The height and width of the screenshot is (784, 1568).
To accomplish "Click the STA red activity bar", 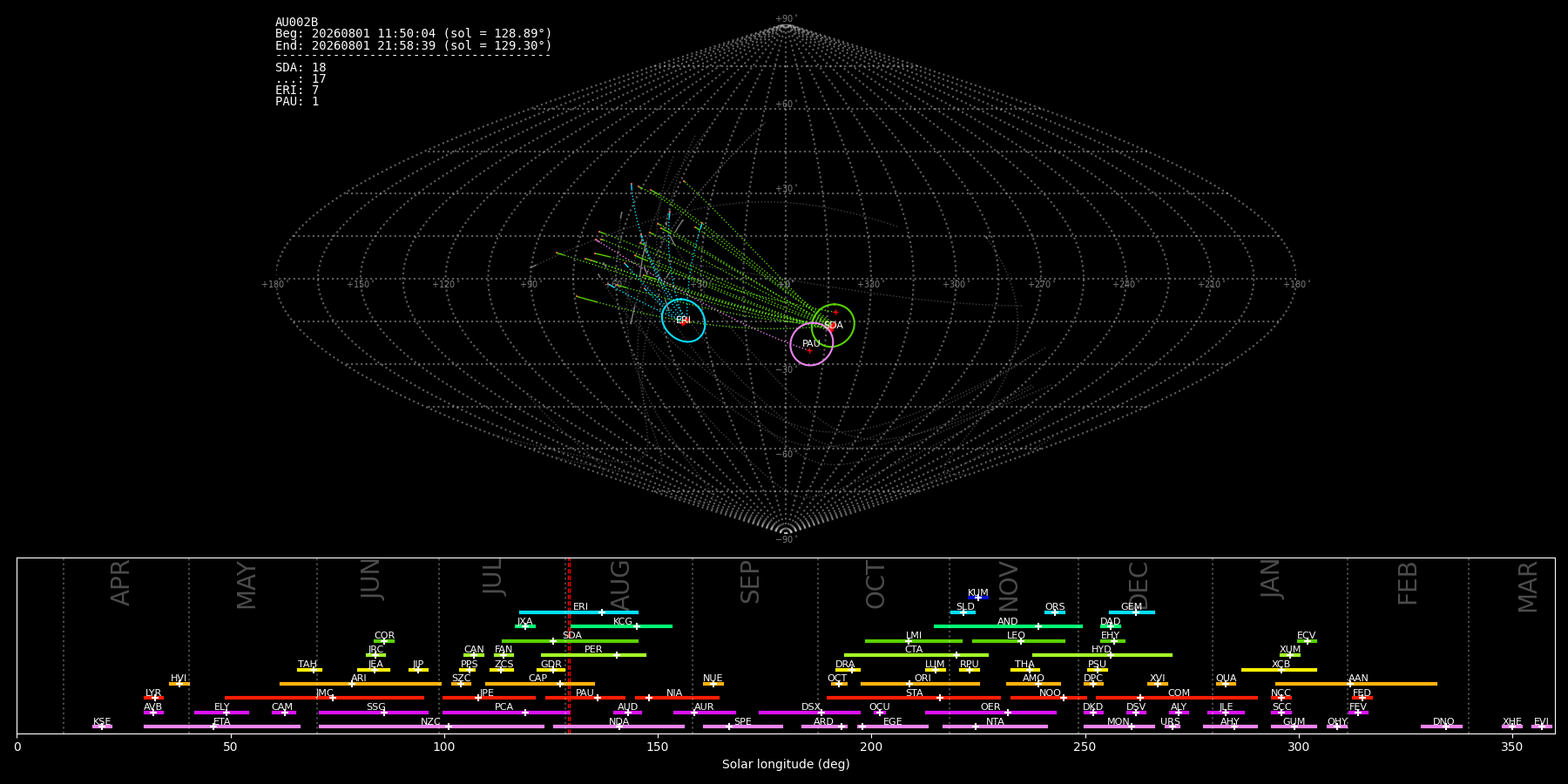I will pyautogui.click(x=914, y=698).
